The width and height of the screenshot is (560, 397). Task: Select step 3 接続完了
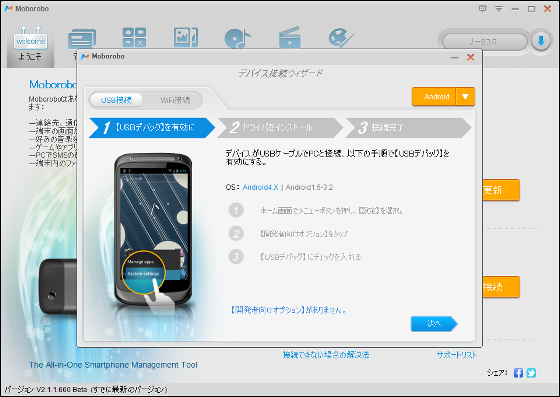tap(408, 127)
